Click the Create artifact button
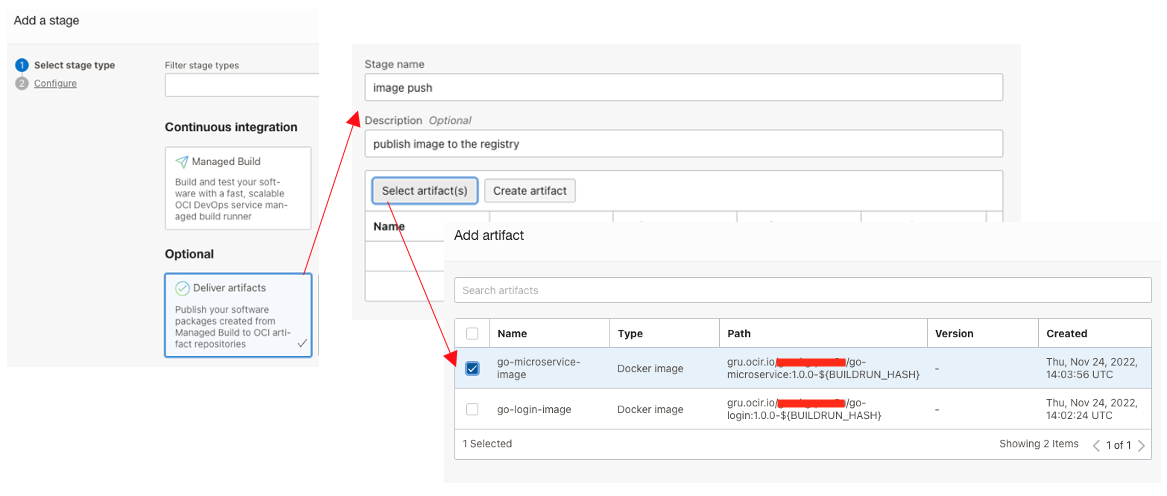 (x=530, y=191)
